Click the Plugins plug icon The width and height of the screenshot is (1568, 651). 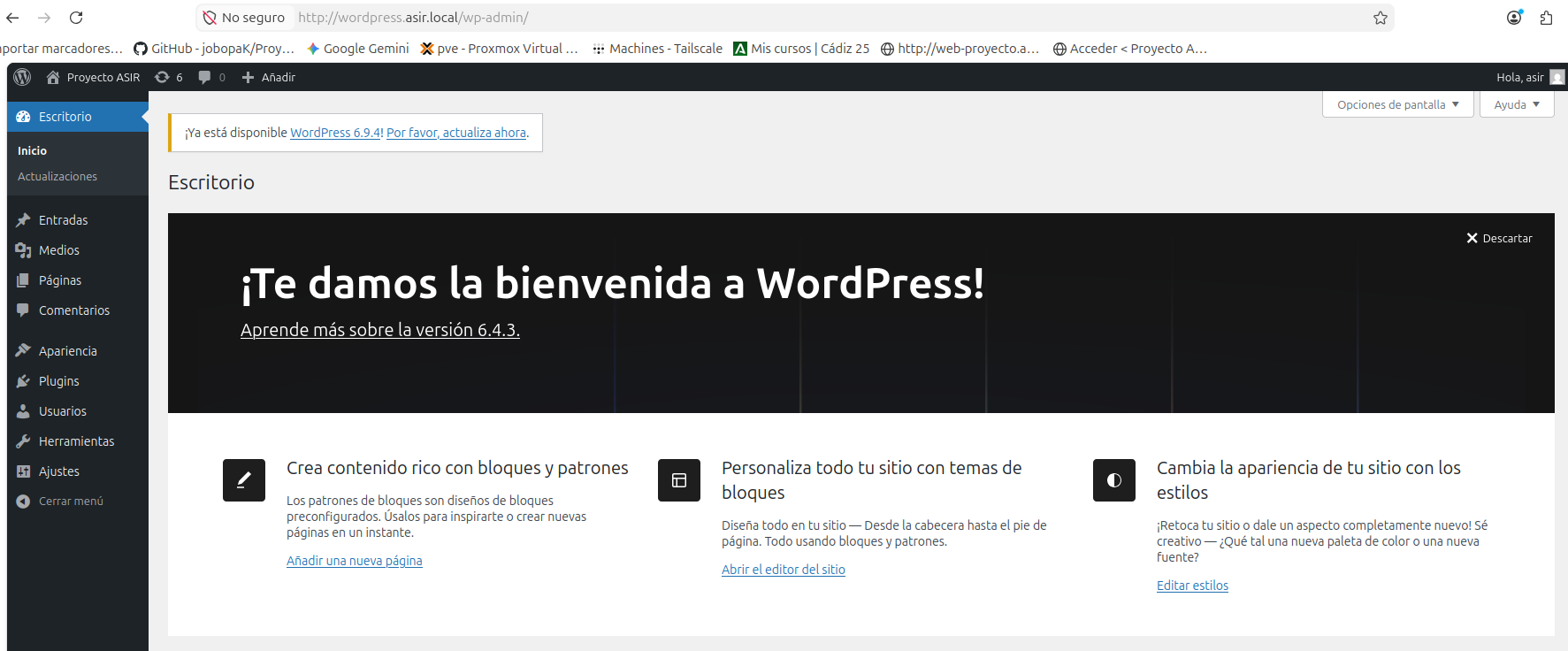tap(23, 381)
